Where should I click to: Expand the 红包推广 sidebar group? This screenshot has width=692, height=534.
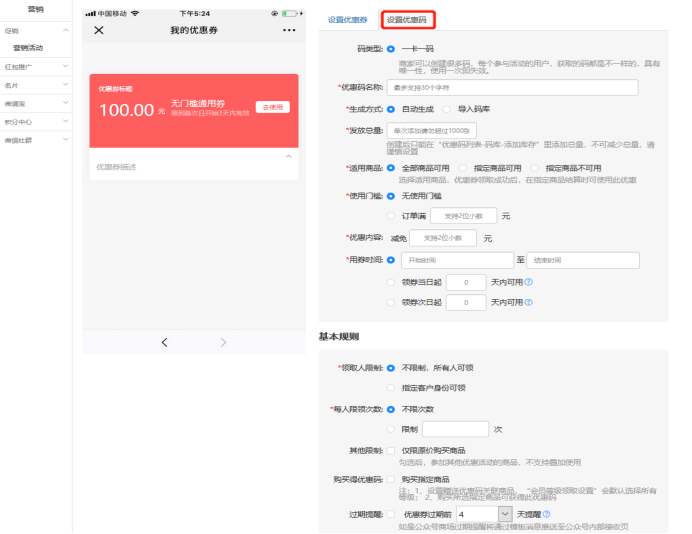(x=66, y=66)
